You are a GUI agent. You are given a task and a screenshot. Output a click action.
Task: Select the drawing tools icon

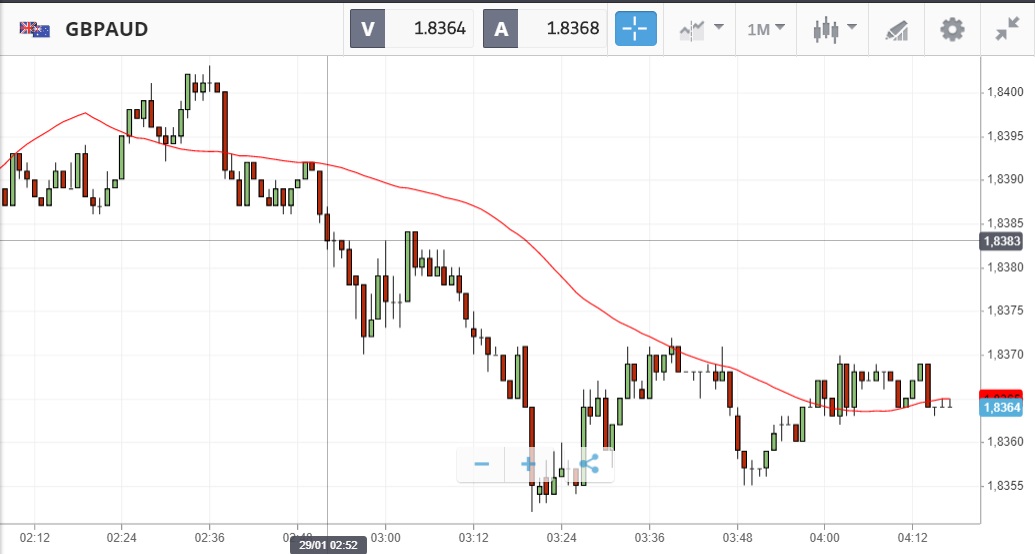pyautogui.click(x=897, y=30)
